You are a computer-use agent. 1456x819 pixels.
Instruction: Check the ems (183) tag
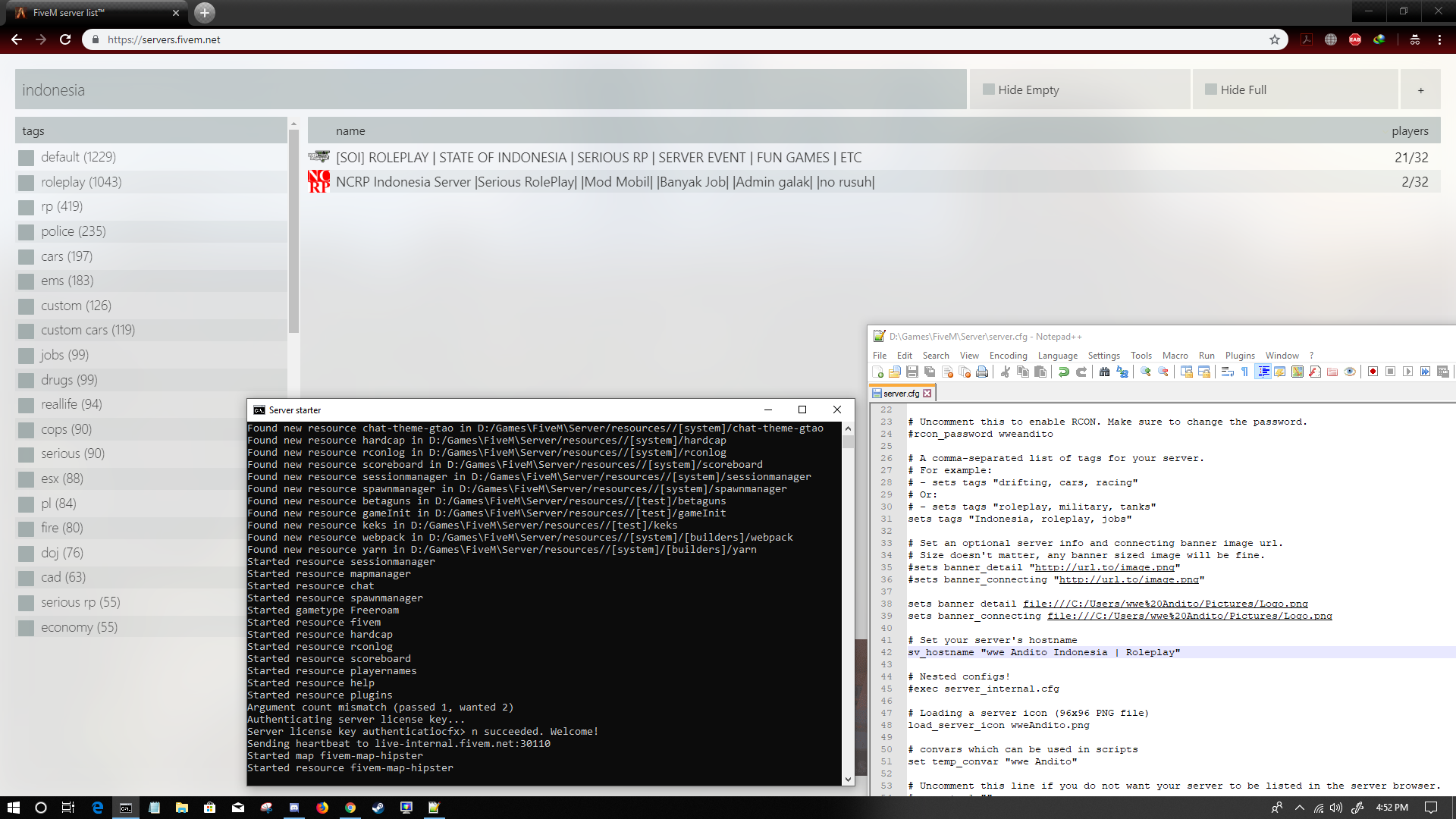(x=27, y=281)
